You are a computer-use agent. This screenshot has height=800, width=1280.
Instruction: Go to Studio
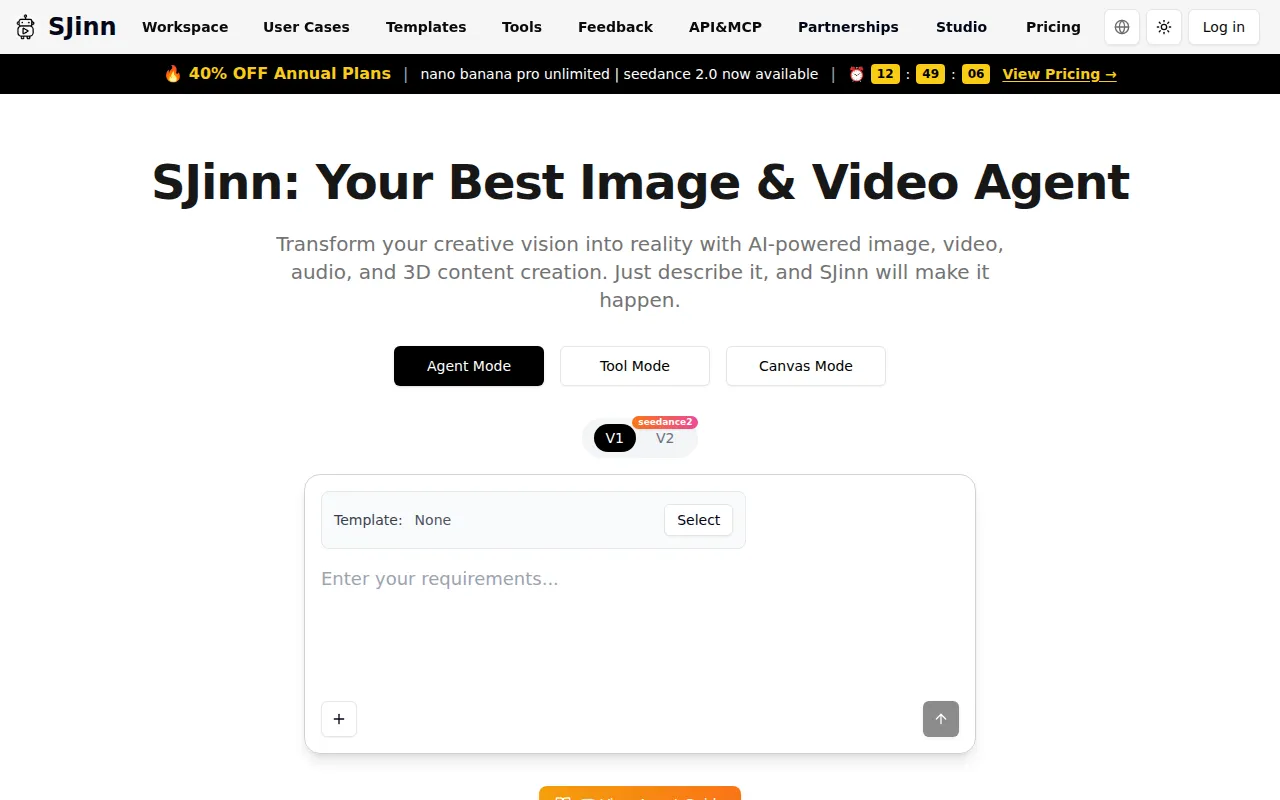pos(961,27)
